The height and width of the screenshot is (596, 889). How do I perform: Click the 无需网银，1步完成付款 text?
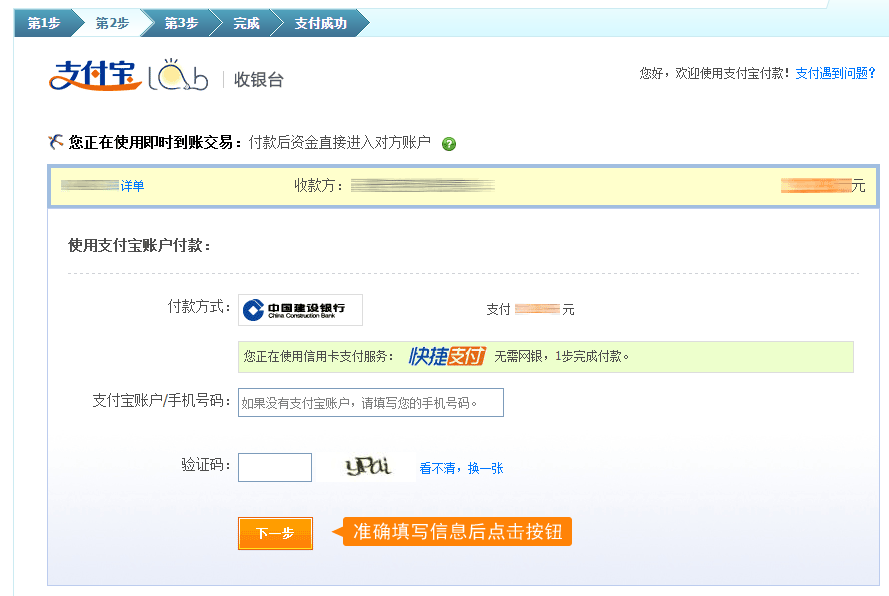click(561, 357)
